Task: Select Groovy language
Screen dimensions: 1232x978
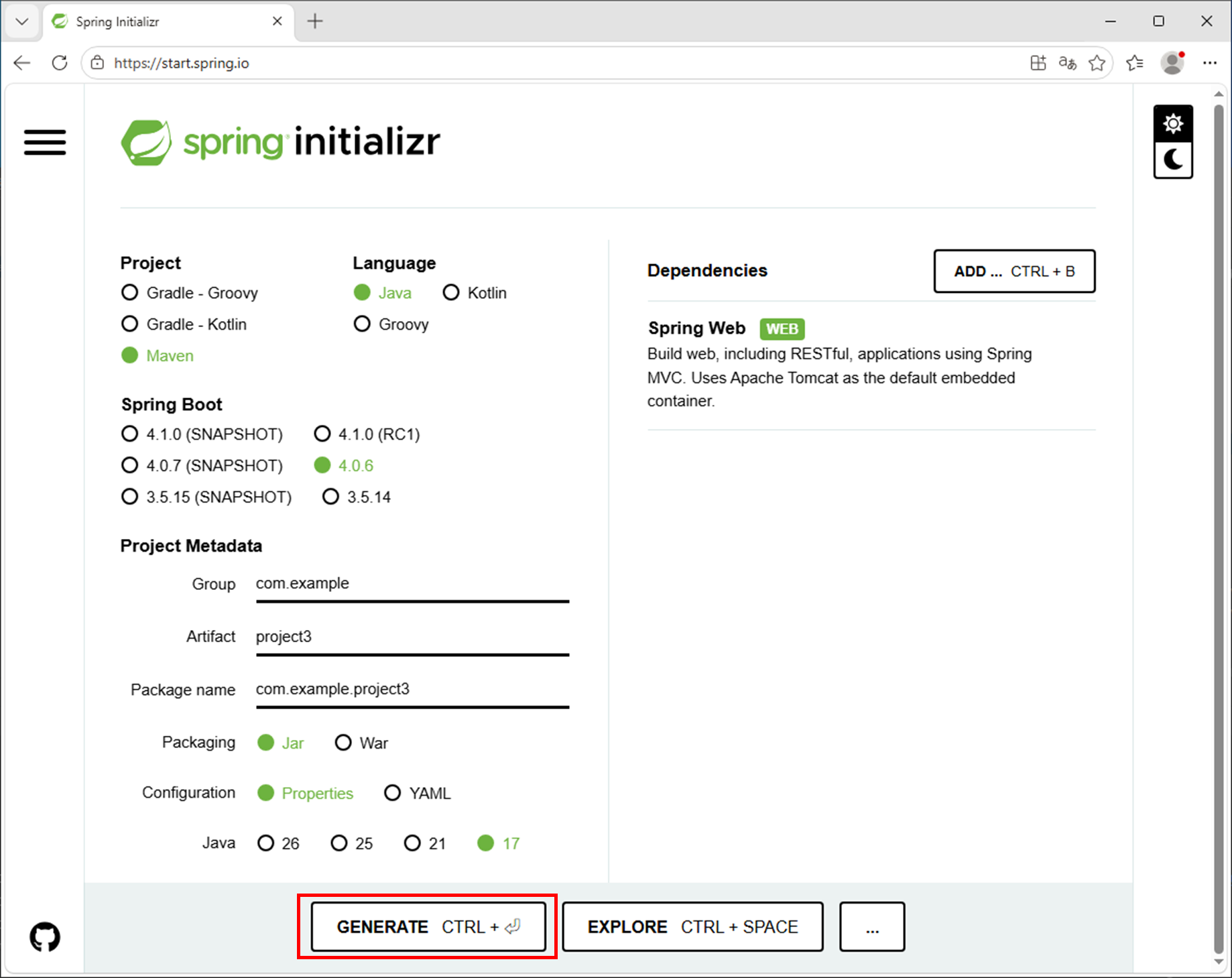Action: click(391, 324)
